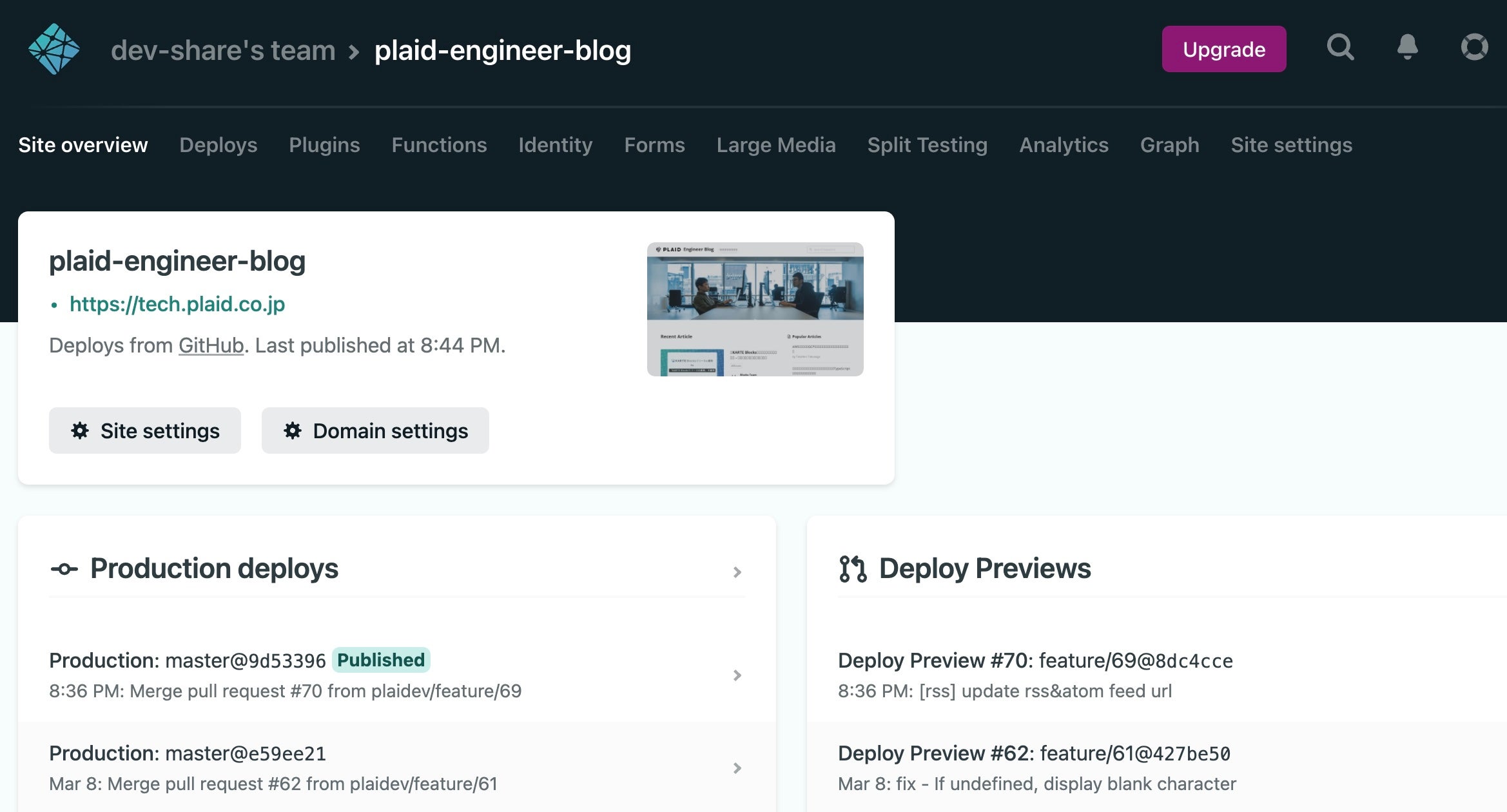
Task: Expand Production deploys header chevron
Action: (737, 572)
